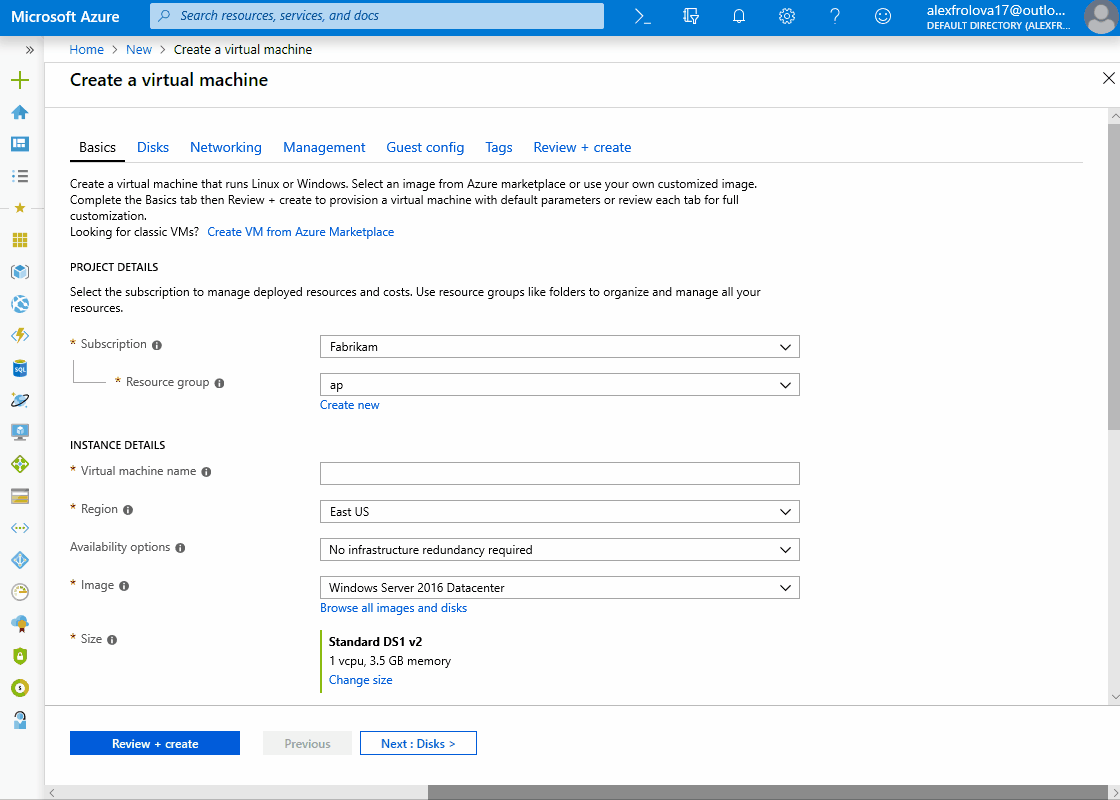The width and height of the screenshot is (1120, 800).
Task: Open Load balancers green diamond icon
Action: click(x=20, y=464)
